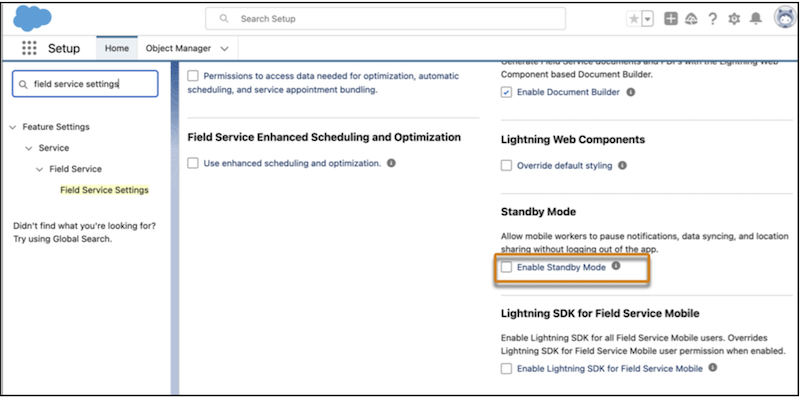This screenshot has width=800, height=397.
Task: Switch to the Home tab
Action: click(117, 48)
